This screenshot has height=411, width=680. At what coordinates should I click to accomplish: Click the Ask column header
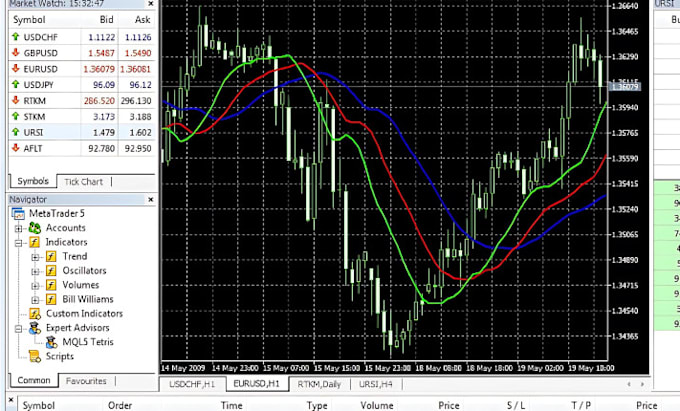pyautogui.click(x=142, y=20)
